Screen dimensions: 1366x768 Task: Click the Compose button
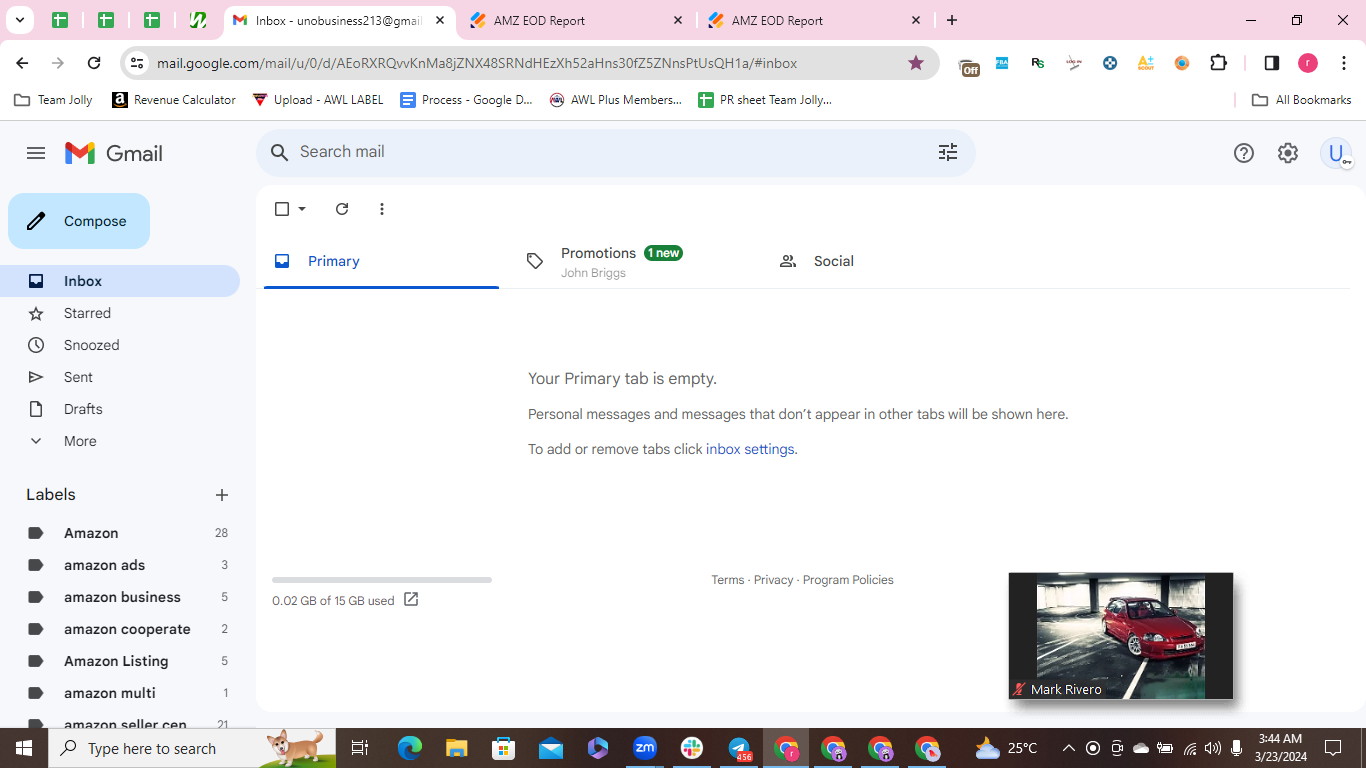coord(79,221)
